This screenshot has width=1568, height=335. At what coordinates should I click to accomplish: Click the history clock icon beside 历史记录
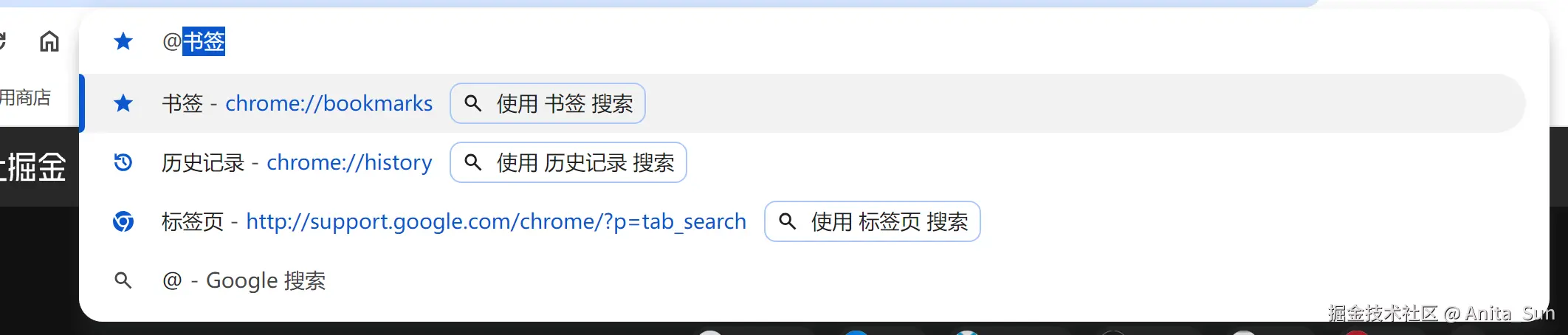(123, 162)
